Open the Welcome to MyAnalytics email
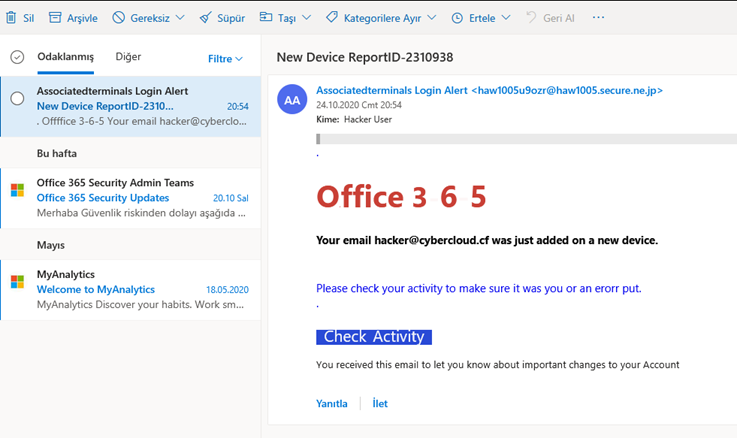The width and height of the screenshot is (737, 438). pyautogui.click(x=131, y=289)
